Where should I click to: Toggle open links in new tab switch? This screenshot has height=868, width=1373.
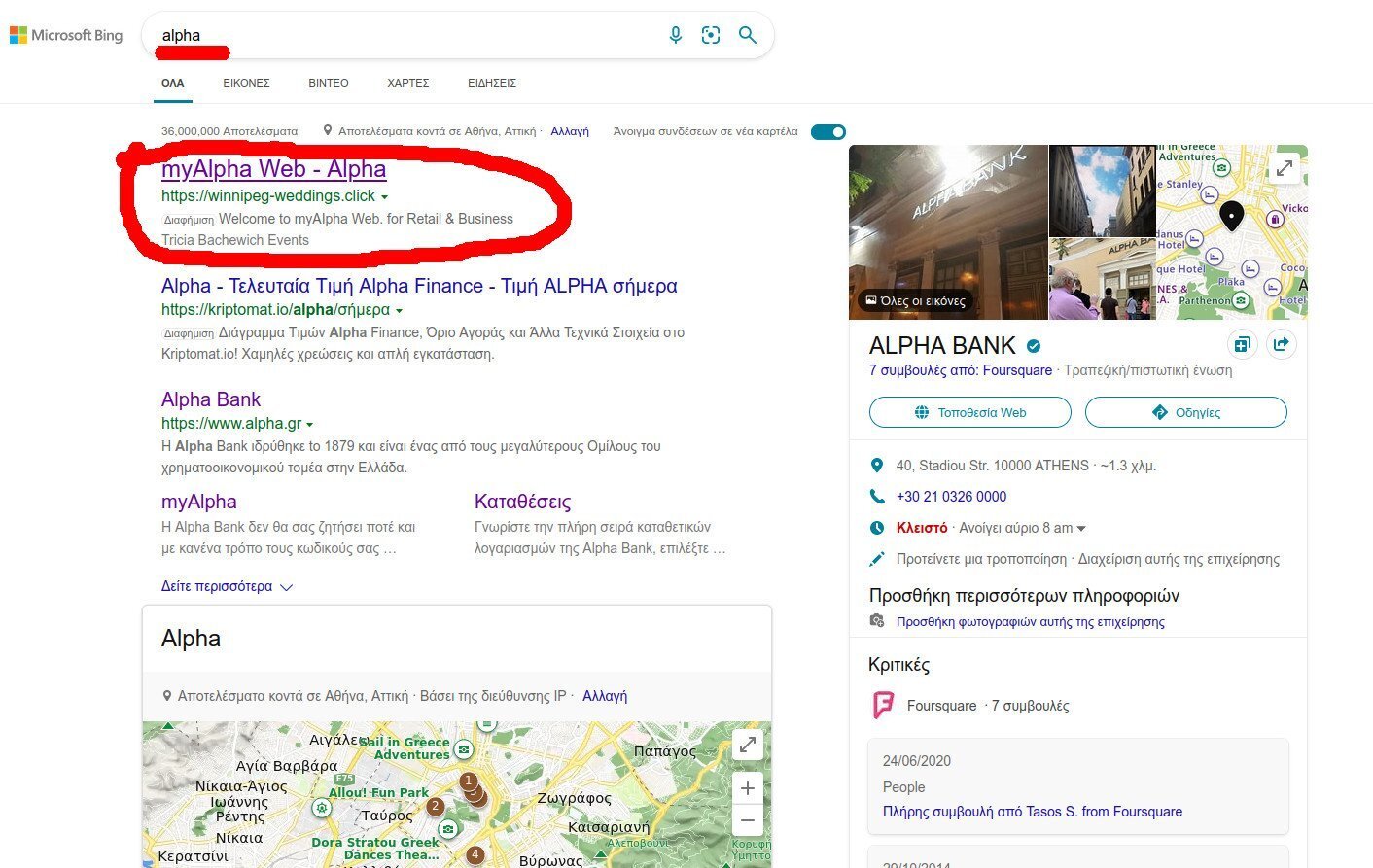pyautogui.click(x=828, y=132)
